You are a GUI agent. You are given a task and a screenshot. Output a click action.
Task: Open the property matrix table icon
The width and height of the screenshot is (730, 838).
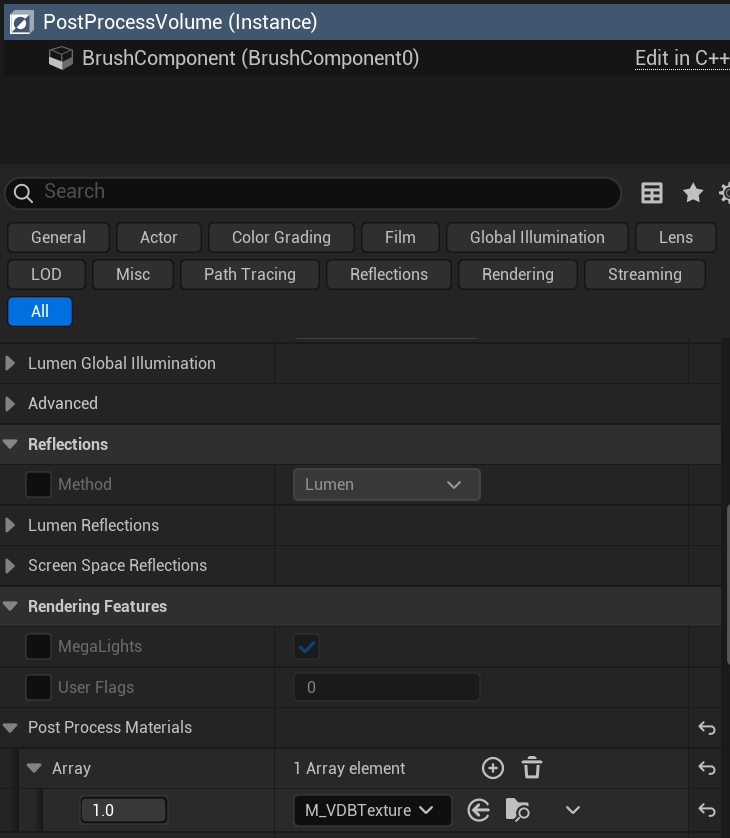pos(652,193)
